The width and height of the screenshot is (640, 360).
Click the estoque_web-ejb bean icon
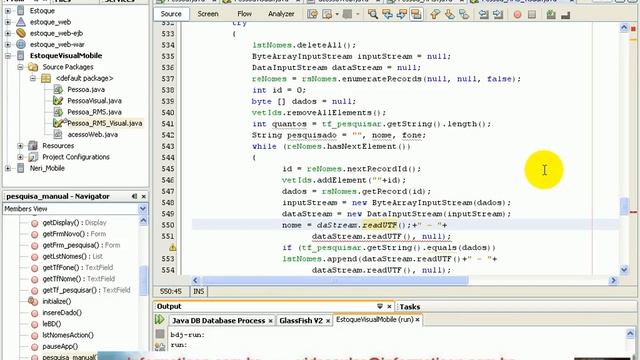point(21,33)
